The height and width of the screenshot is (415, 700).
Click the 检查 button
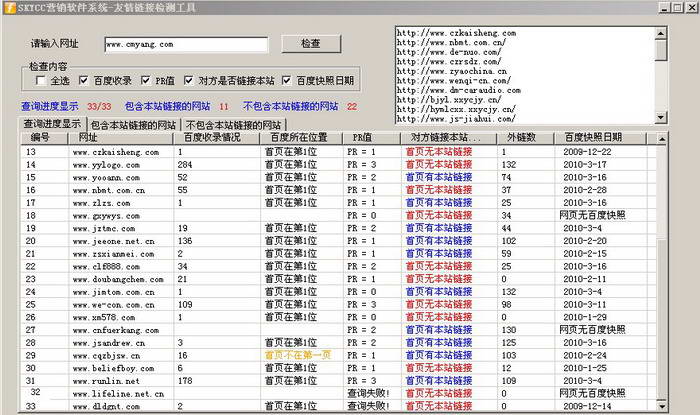[311, 44]
